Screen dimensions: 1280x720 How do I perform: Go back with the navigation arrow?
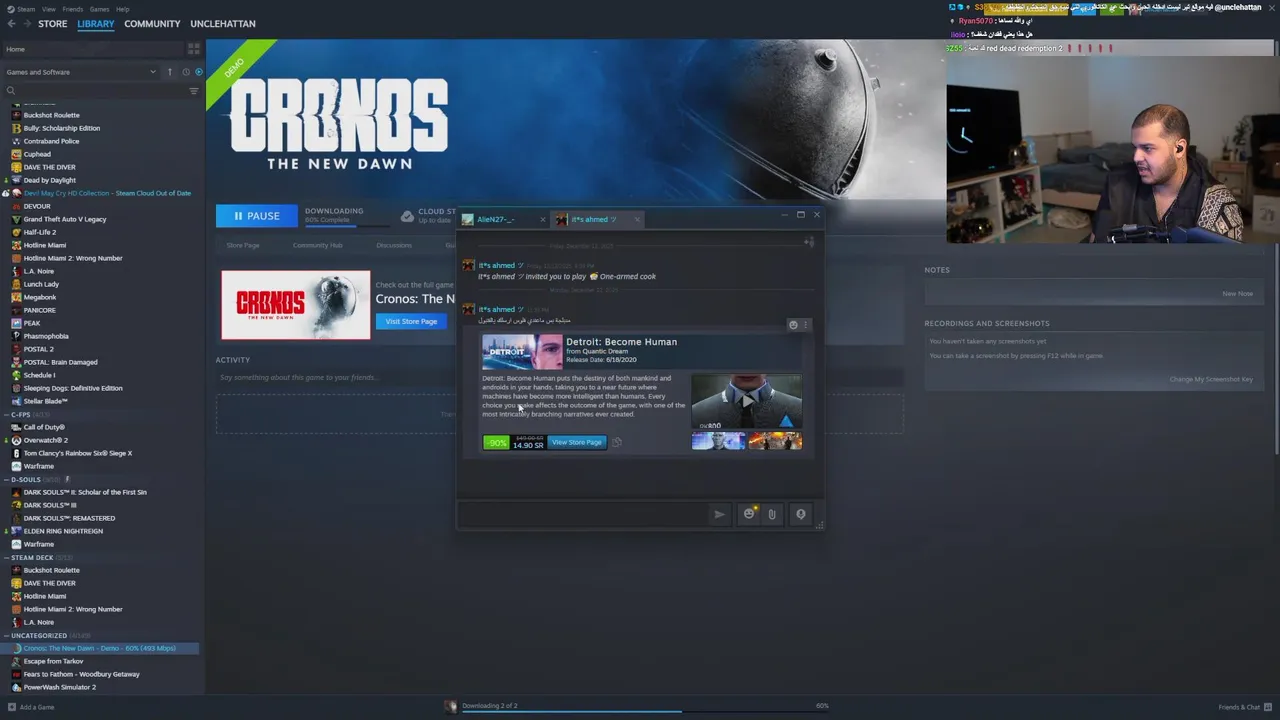click(12, 24)
